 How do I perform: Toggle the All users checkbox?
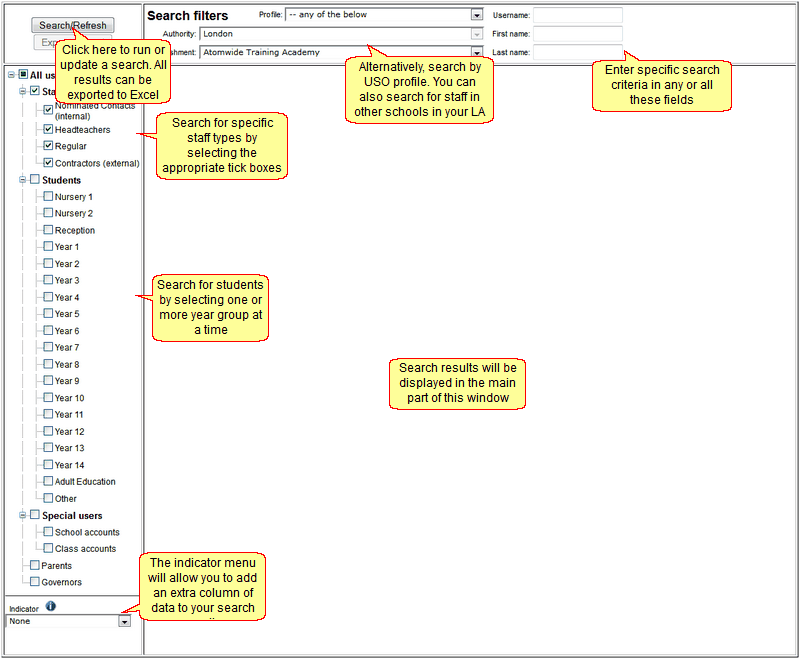coord(23,74)
